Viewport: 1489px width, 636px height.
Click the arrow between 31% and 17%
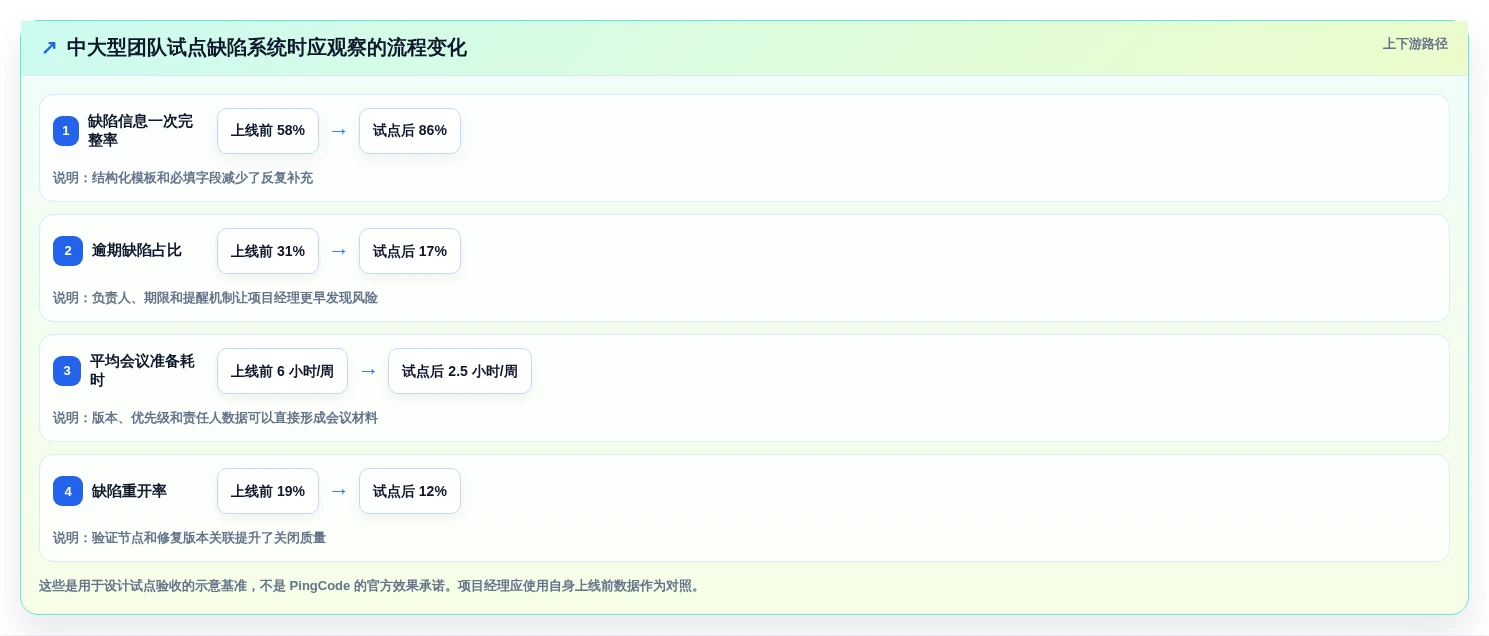coord(339,251)
